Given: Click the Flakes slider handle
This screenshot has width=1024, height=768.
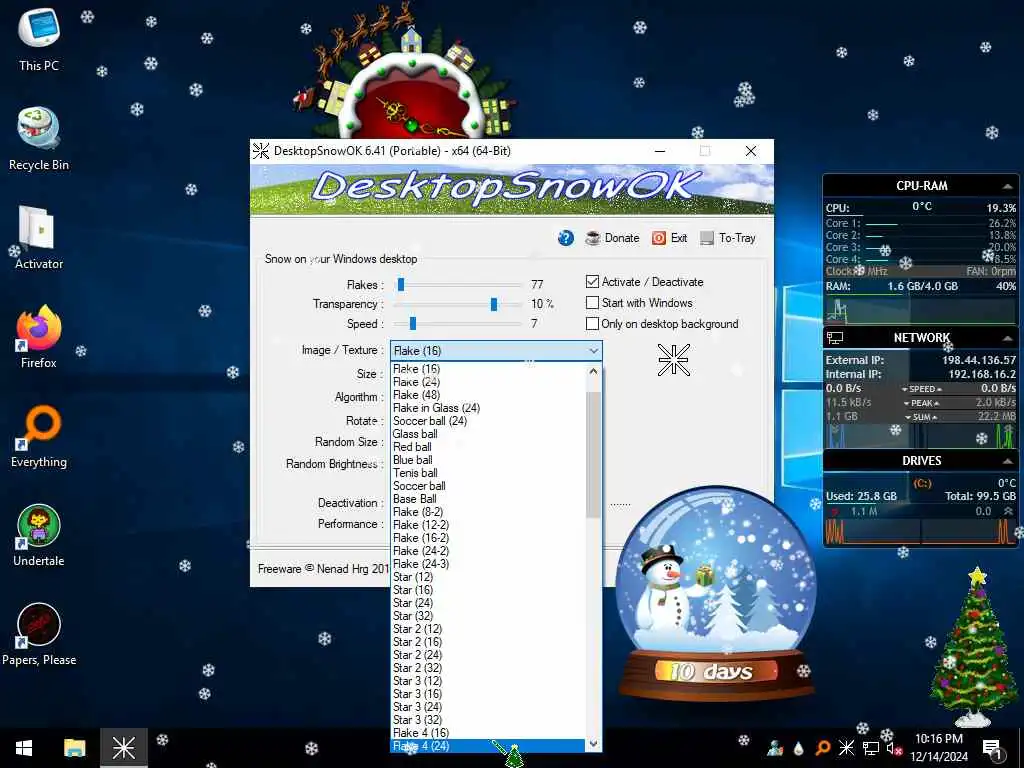Looking at the screenshot, I should point(401,284).
